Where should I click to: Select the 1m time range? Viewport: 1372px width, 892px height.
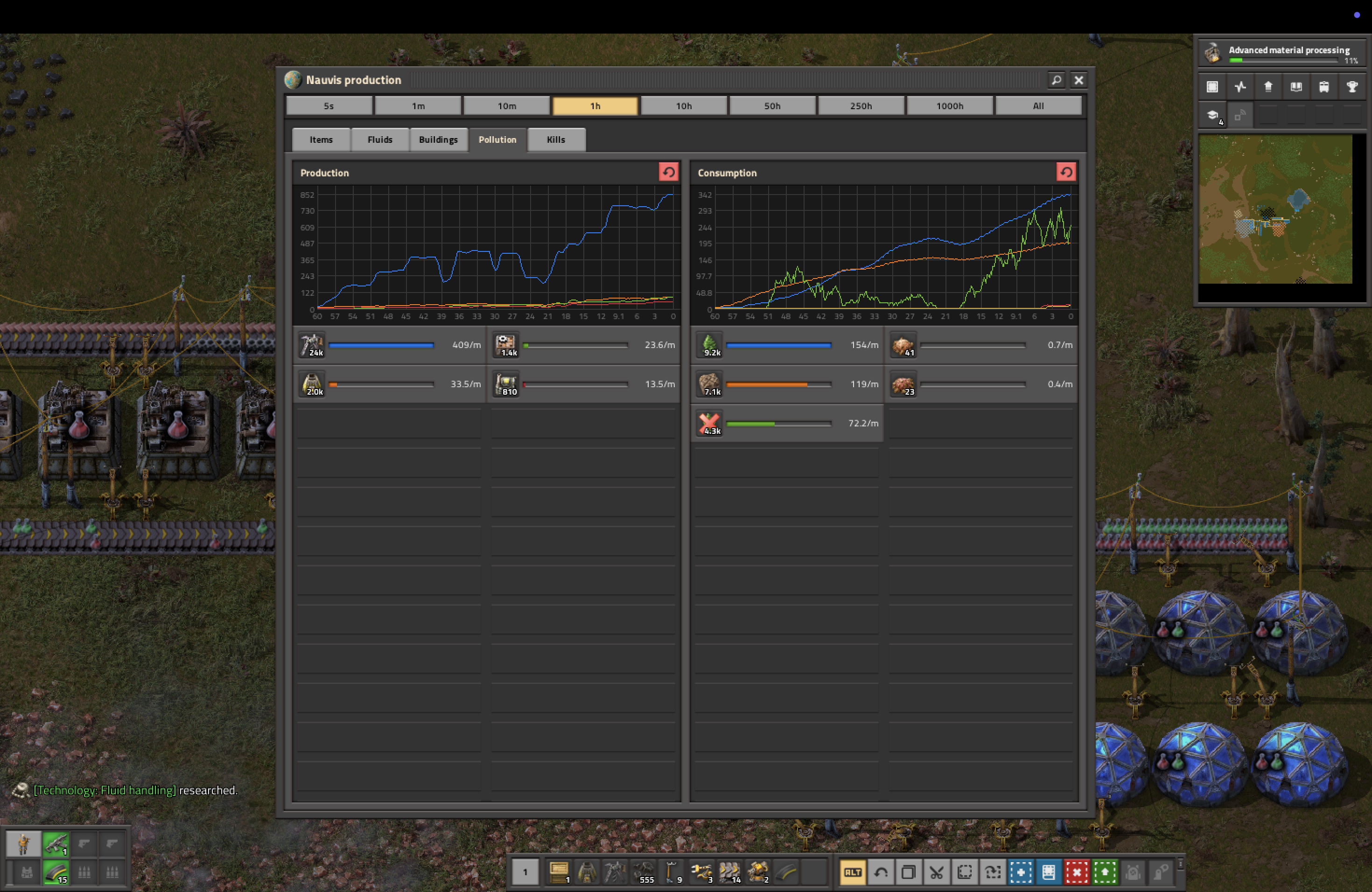(x=418, y=106)
